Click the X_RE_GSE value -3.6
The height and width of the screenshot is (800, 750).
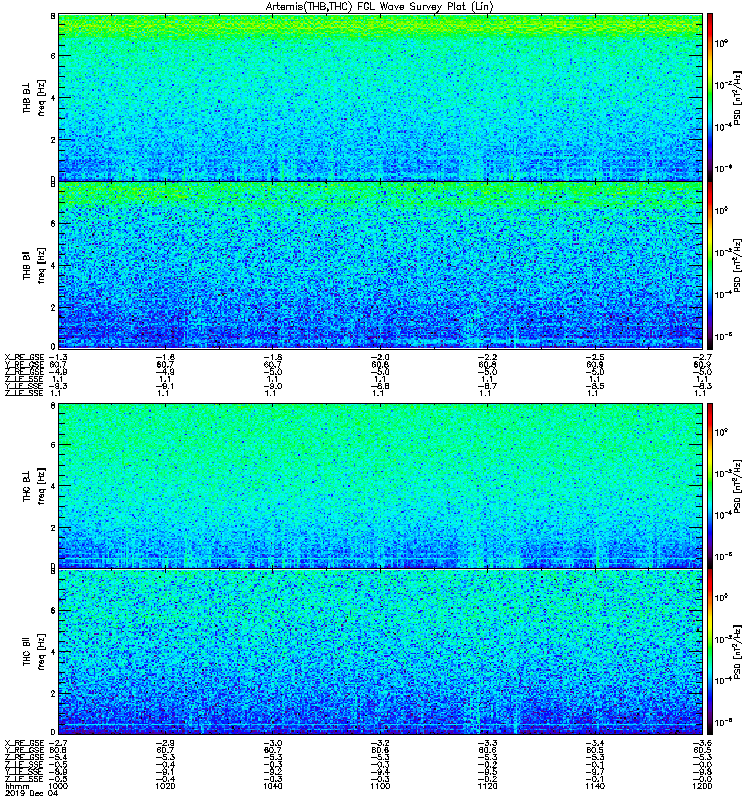tap(702, 743)
